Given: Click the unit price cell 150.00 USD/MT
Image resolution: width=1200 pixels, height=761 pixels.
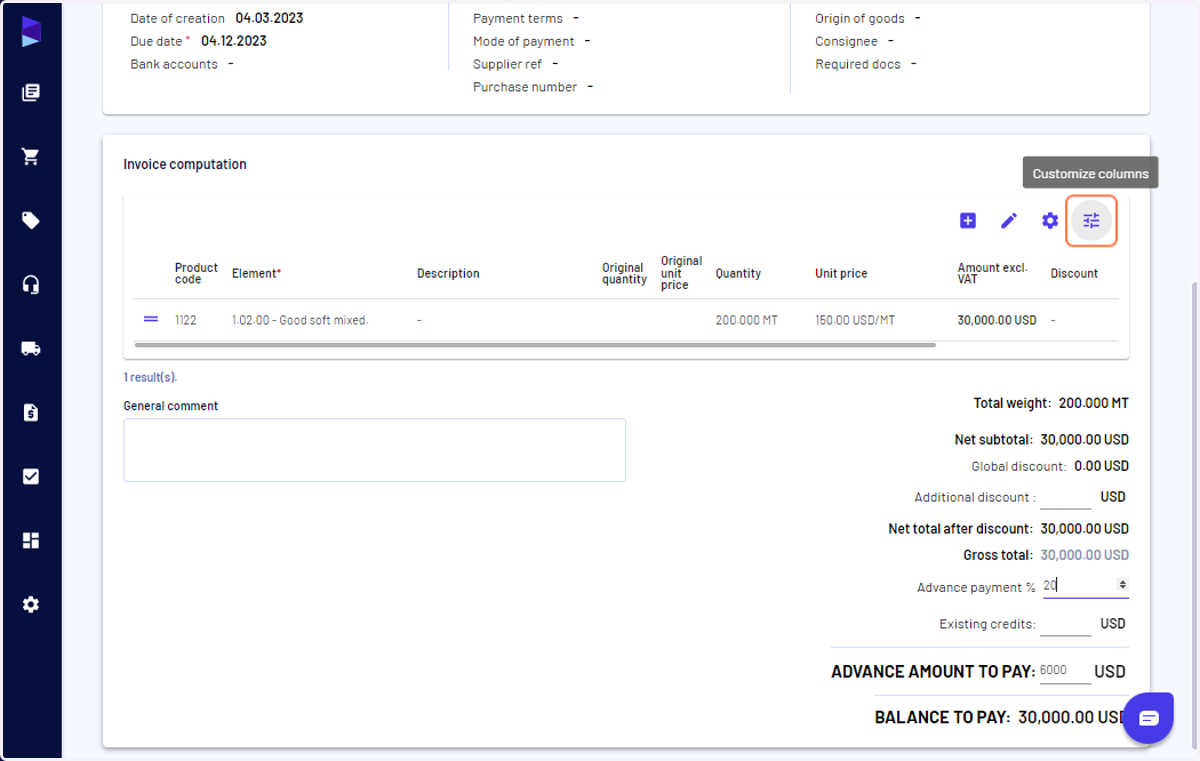Looking at the screenshot, I should tap(855, 320).
